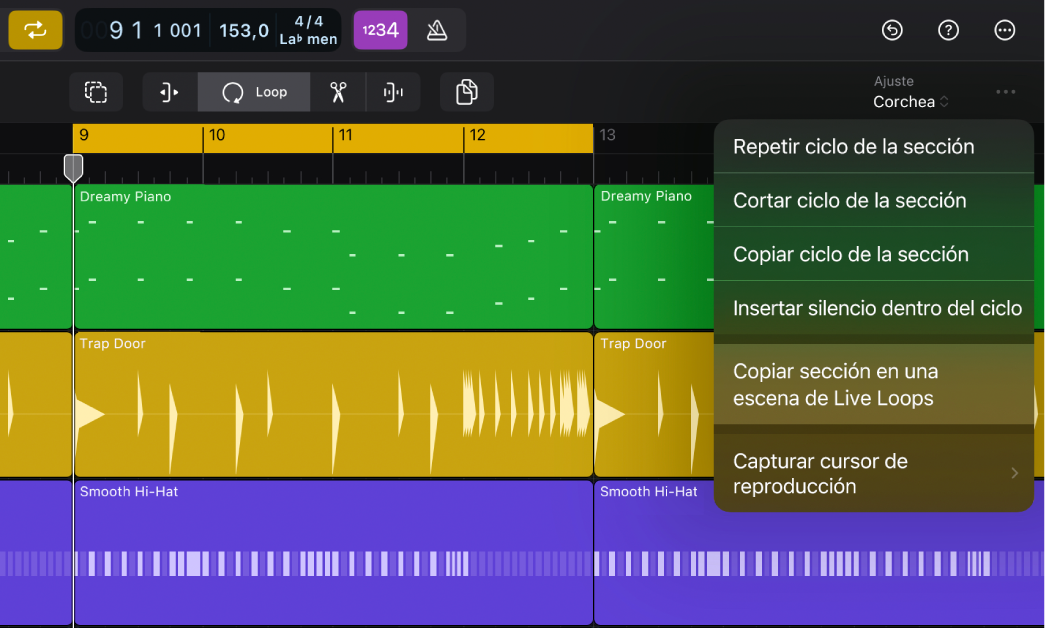Select the scissors split tool
The image size is (1045, 628).
(x=339, y=91)
